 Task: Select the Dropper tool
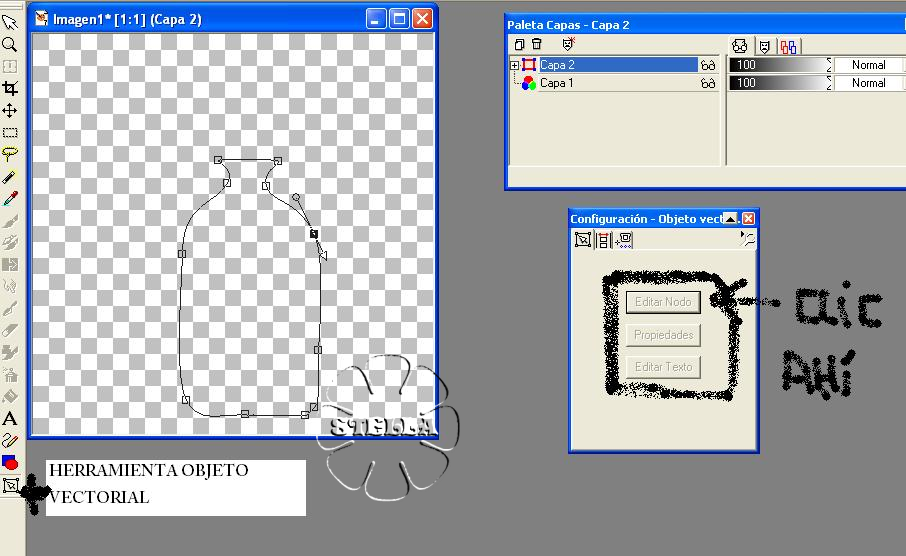(x=10, y=198)
